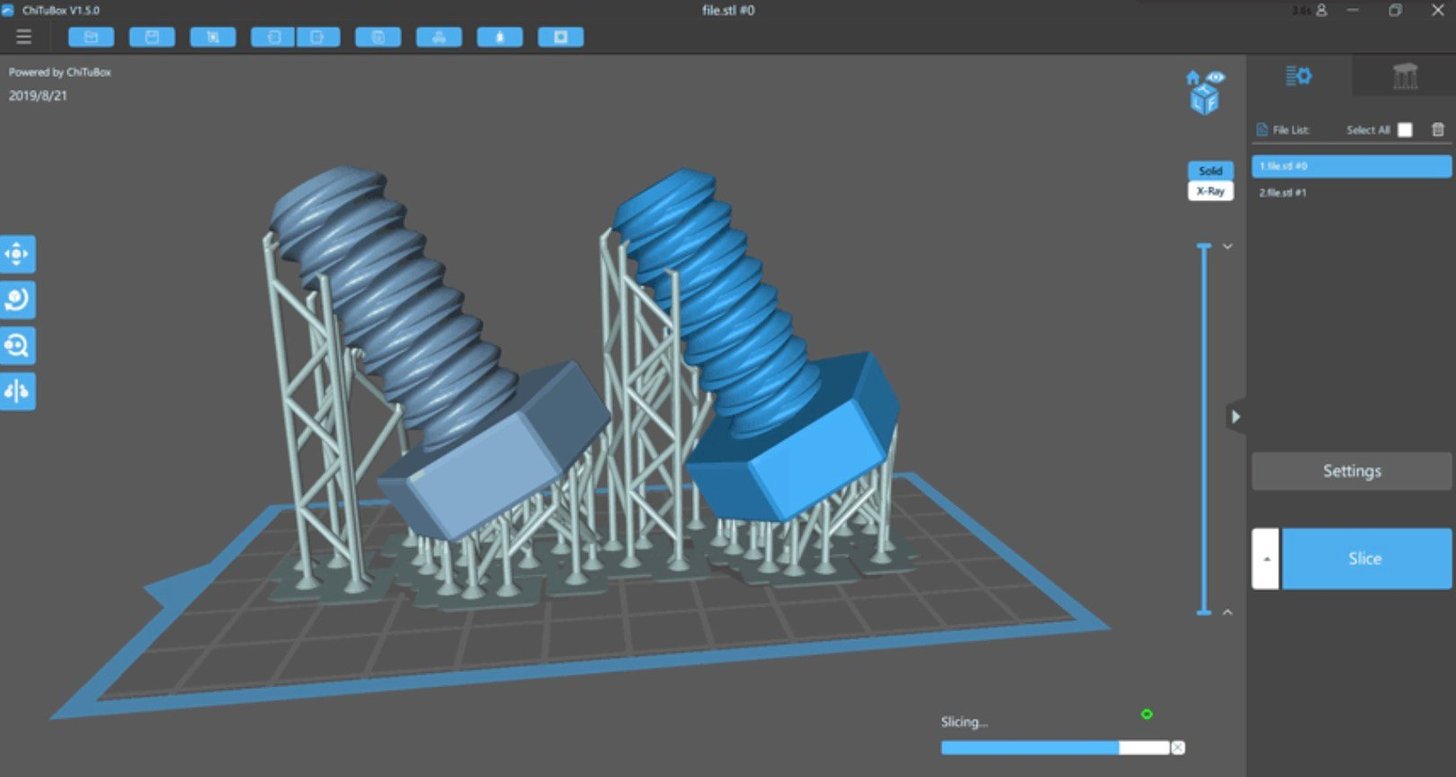Select '1.file.stl #0' in file list
This screenshot has width=1456, height=777.
click(x=1351, y=167)
